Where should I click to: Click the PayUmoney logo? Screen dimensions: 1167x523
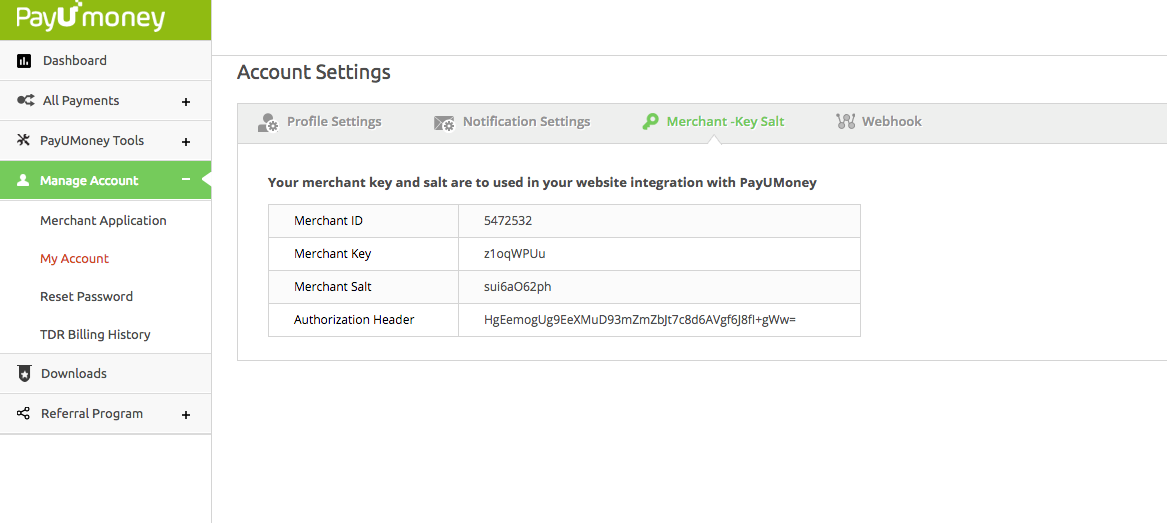[91, 19]
